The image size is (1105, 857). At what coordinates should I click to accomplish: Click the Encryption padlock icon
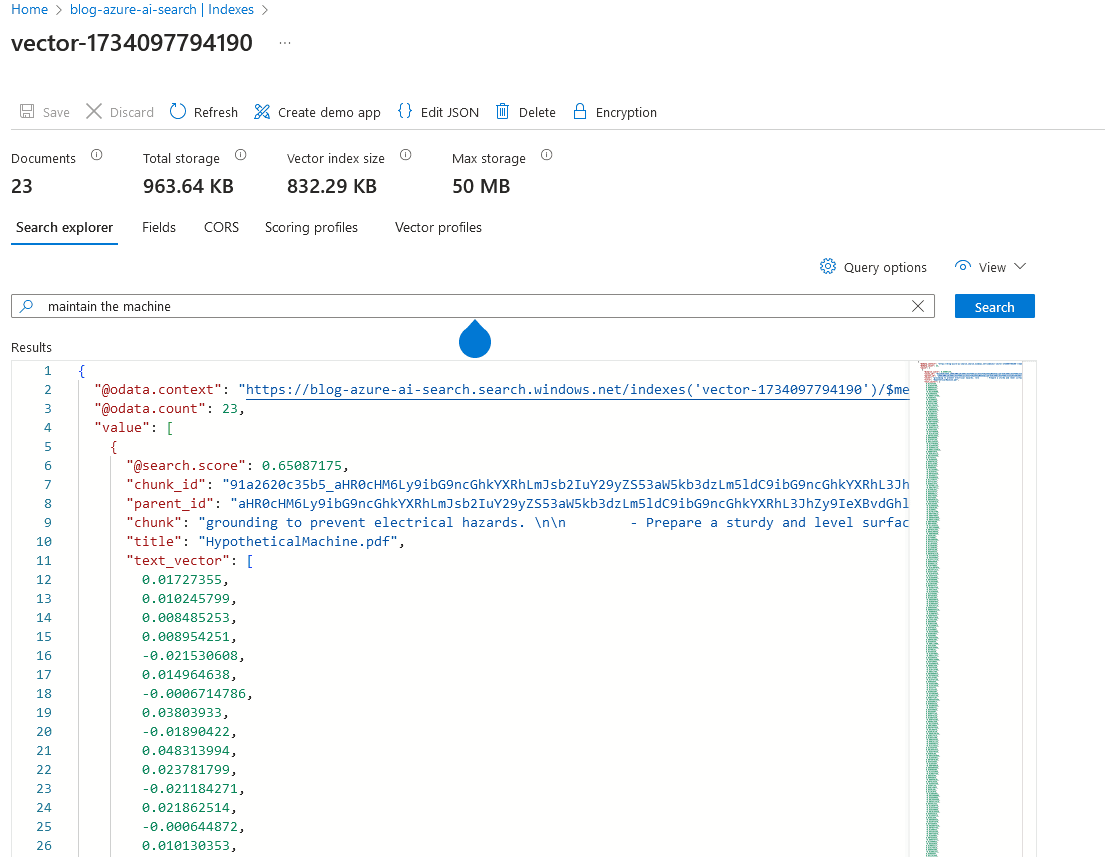click(x=579, y=111)
